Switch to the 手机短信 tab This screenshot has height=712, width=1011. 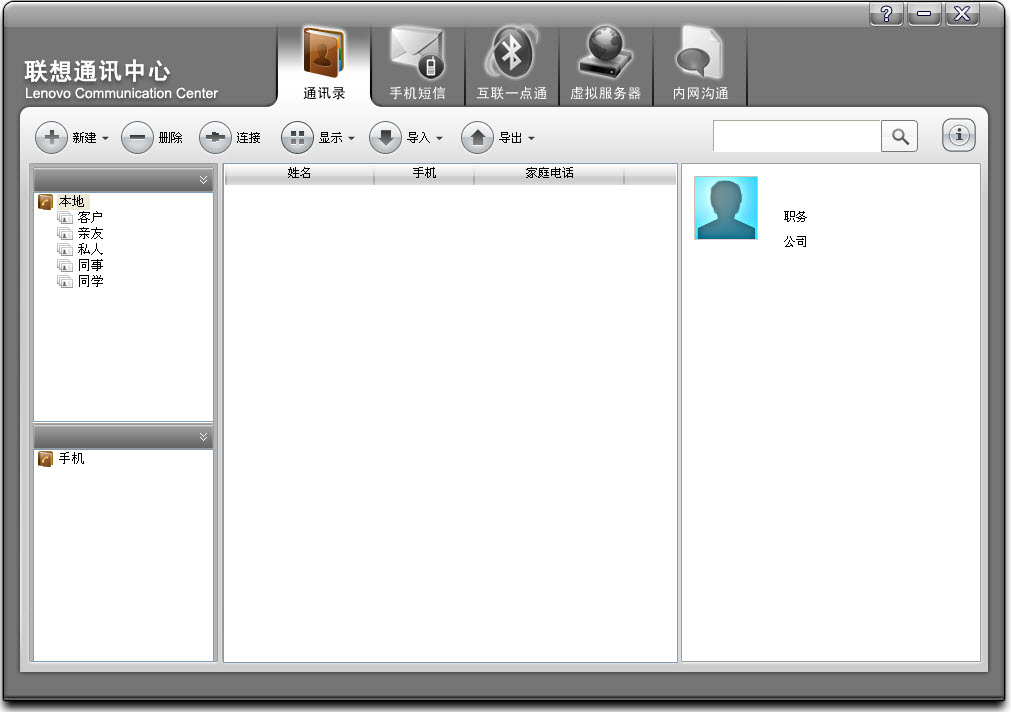tap(417, 64)
